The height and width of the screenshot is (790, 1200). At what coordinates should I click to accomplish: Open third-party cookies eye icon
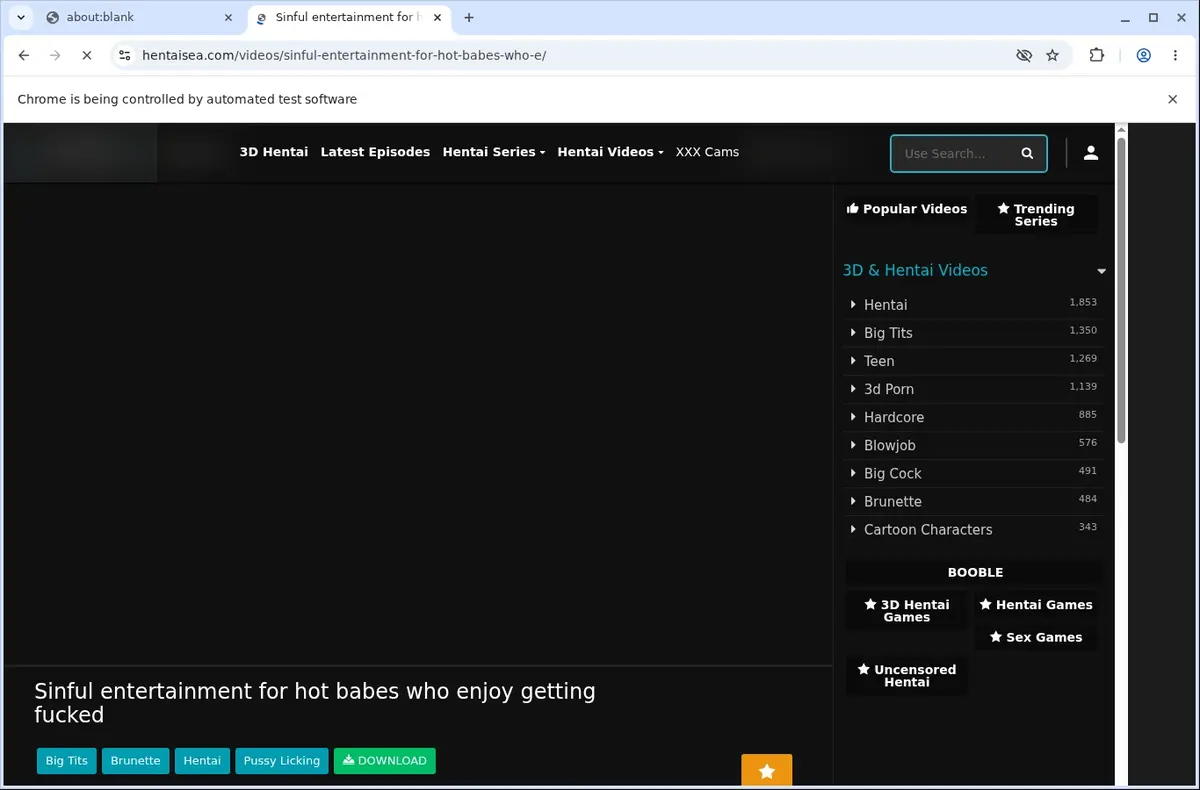click(x=1023, y=55)
